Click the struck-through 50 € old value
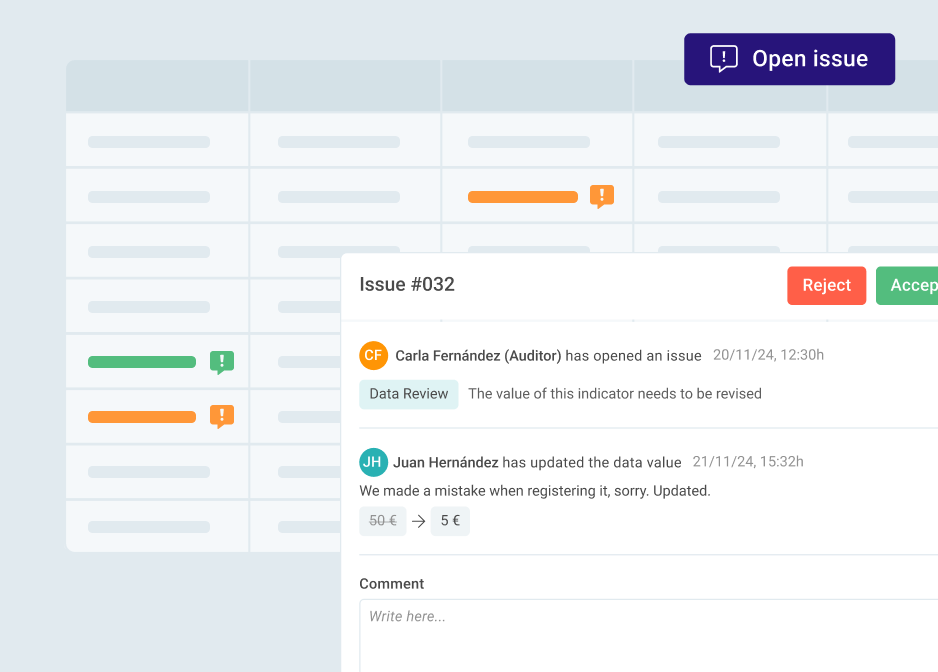The image size is (938, 672). [383, 521]
